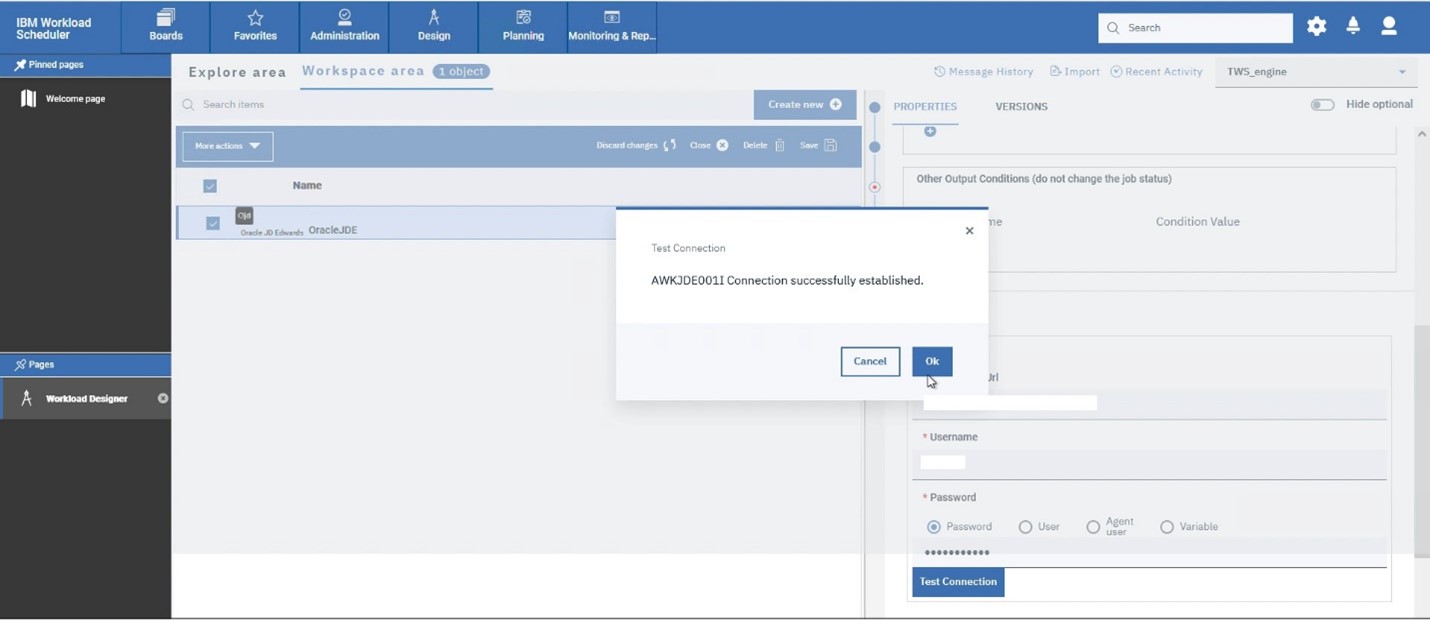Click Discard changes icon
The height and width of the screenshot is (626, 1430).
[670, 146]
